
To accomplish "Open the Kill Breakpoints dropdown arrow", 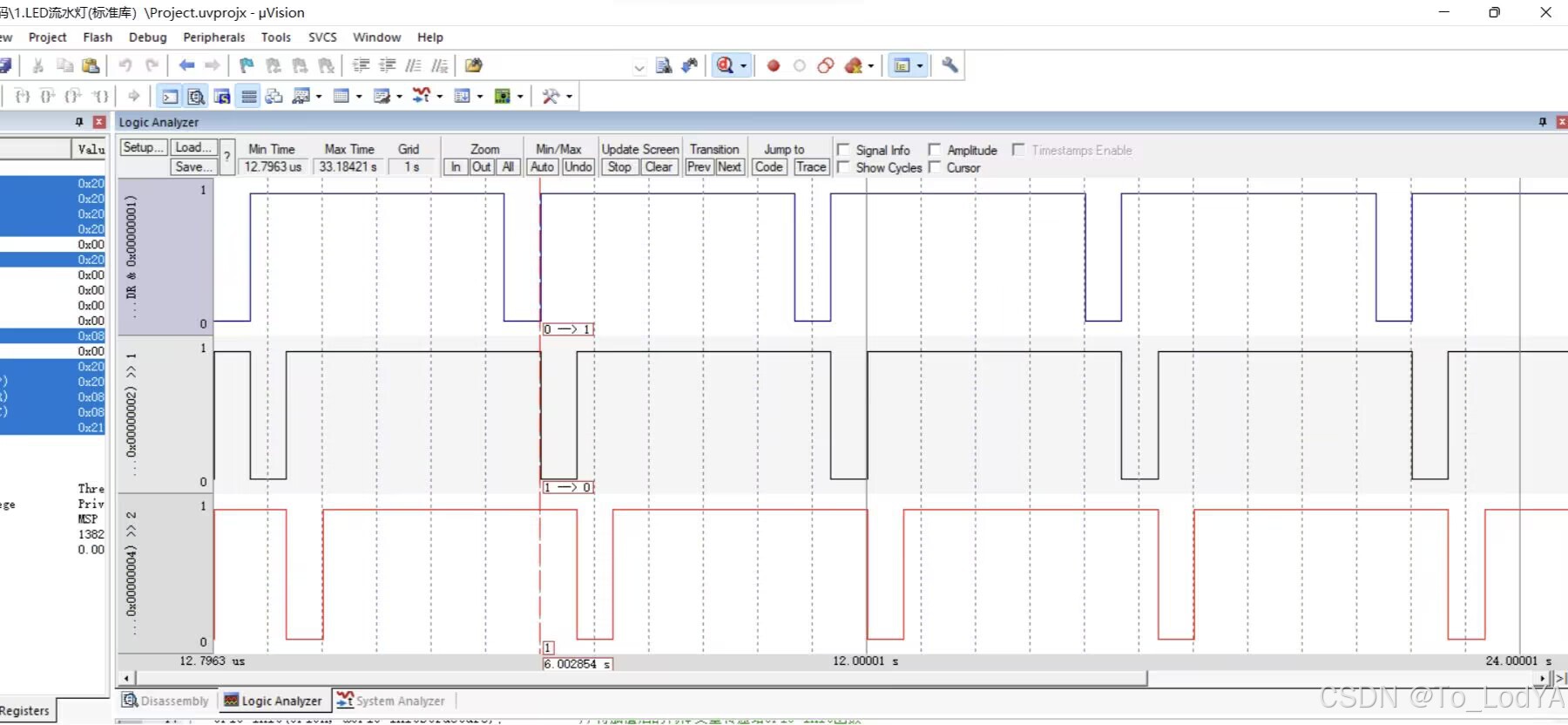I will click(x=870, y=66).
